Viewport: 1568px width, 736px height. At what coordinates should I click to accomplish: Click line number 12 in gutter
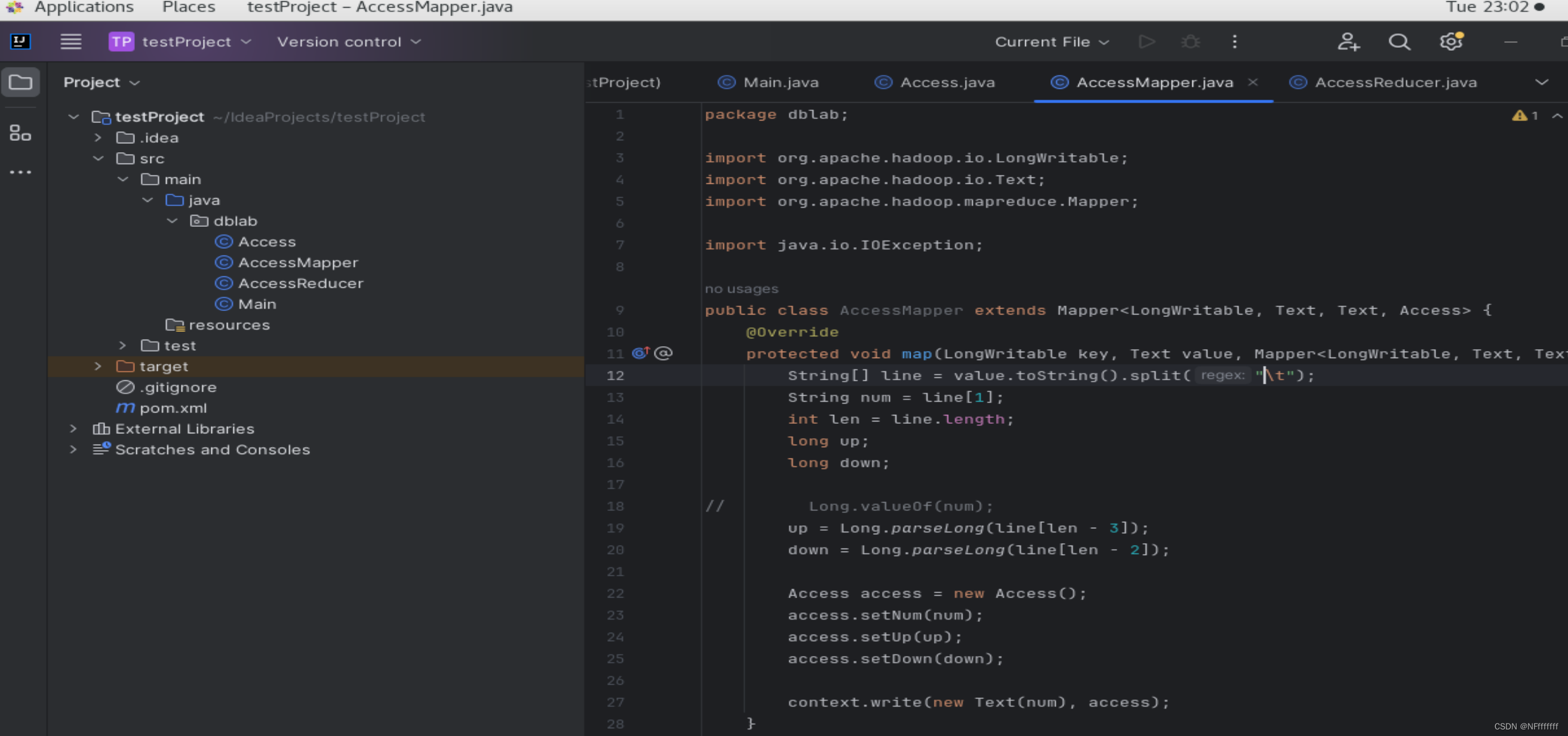(615, 375)
